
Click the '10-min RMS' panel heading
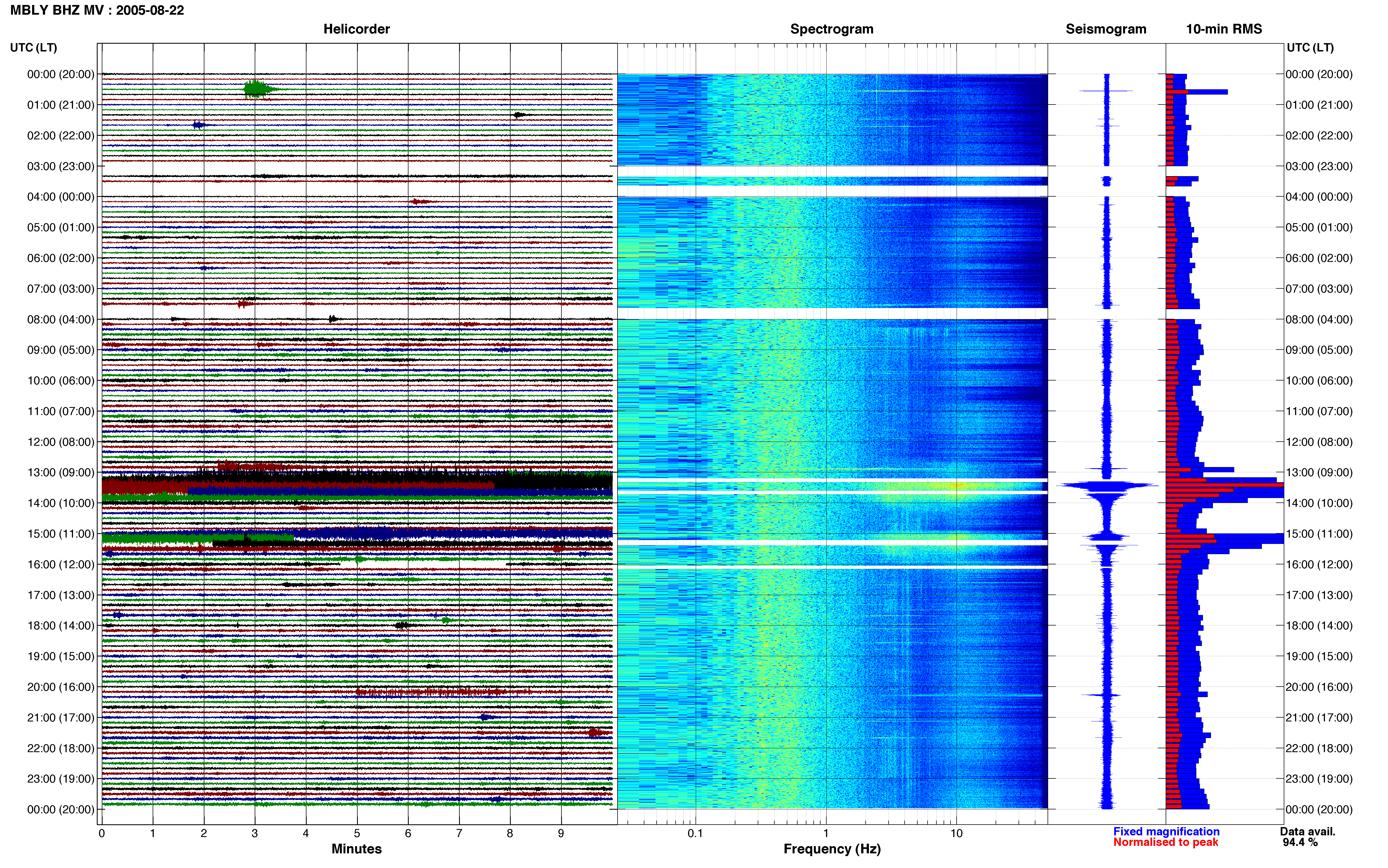(1224, 29)
